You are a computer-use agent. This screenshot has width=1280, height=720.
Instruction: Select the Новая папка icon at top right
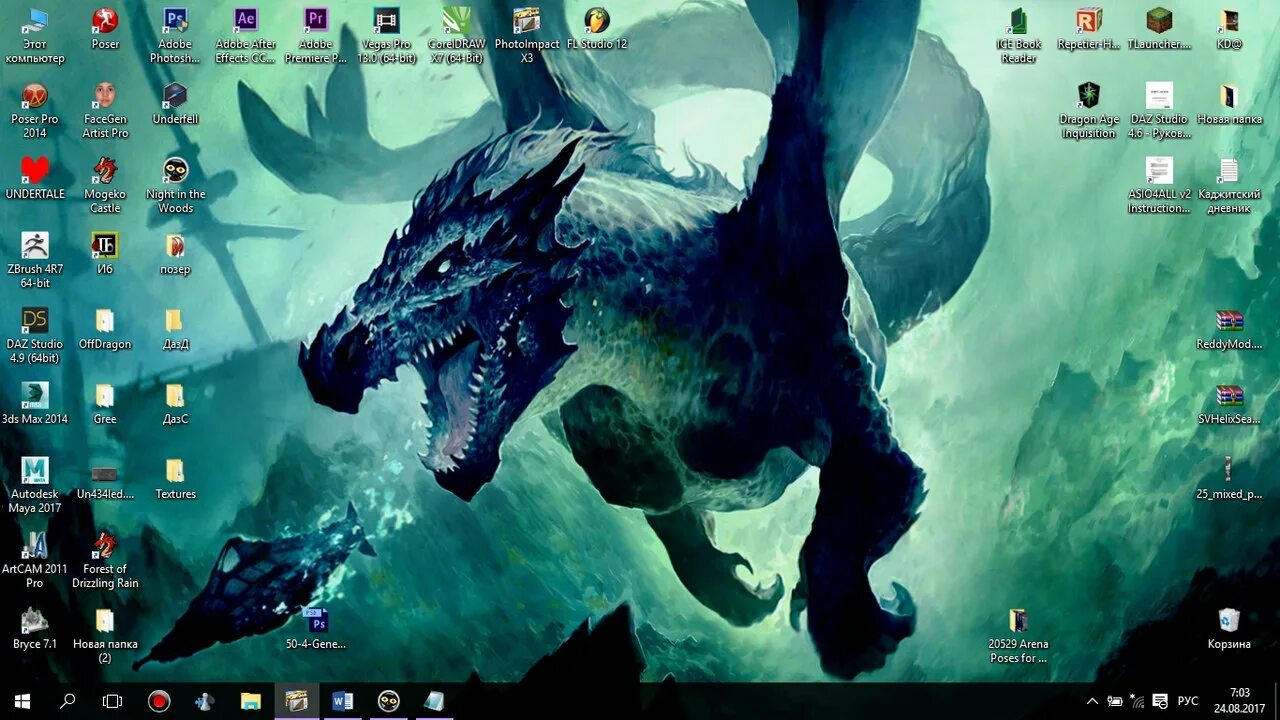point(1229,104)
